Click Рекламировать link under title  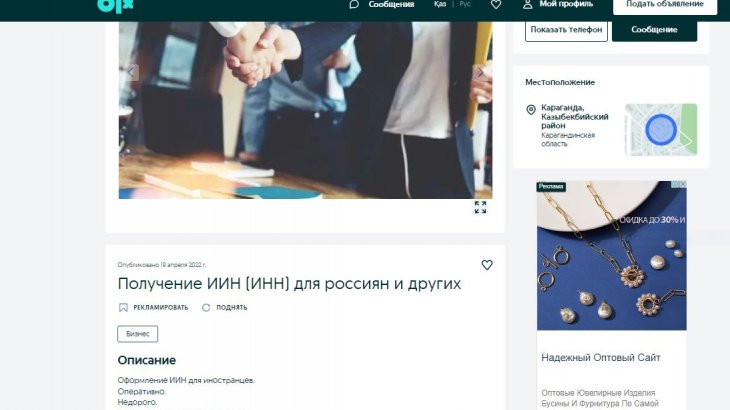pyautogui.click(x=154, y=308)
